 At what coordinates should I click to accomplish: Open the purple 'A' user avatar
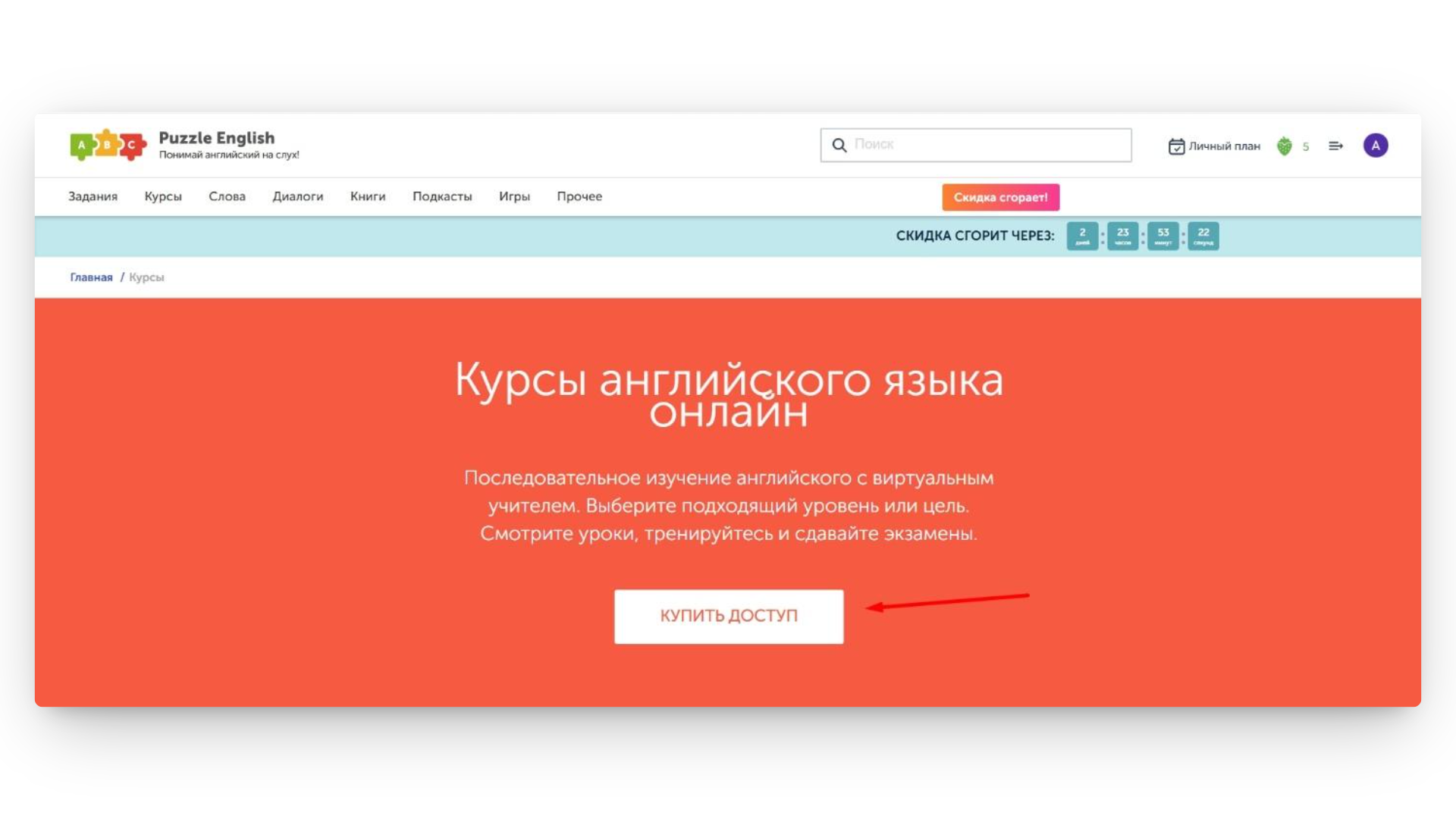pos(1376,145)
